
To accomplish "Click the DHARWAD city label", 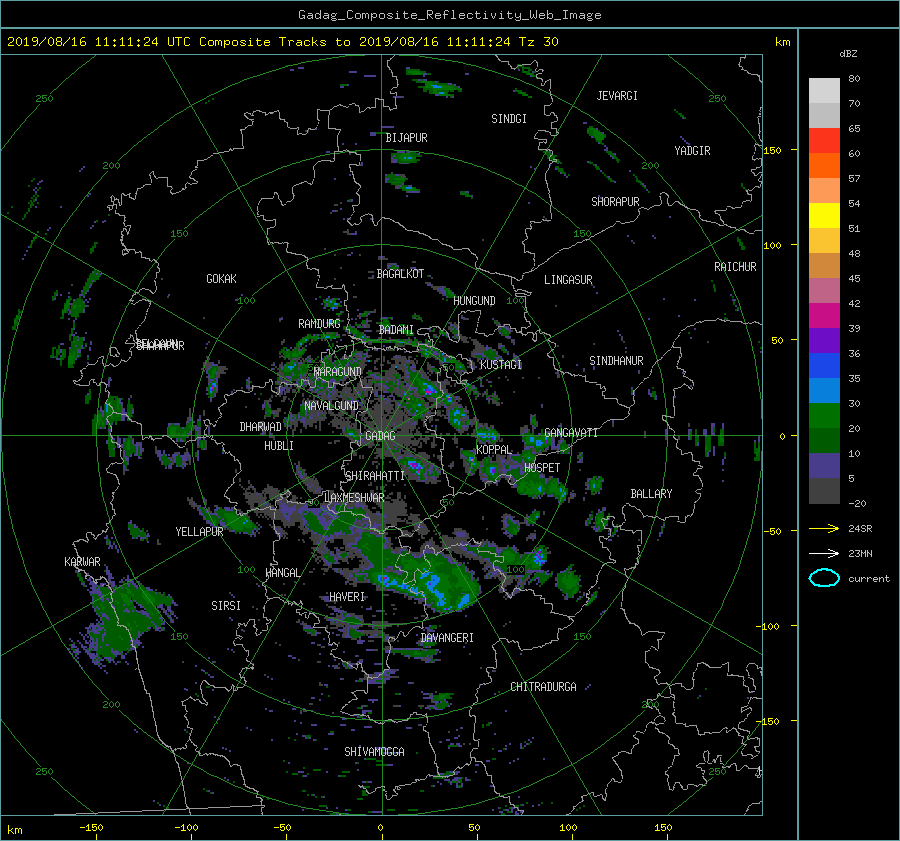I will point(261,427).
